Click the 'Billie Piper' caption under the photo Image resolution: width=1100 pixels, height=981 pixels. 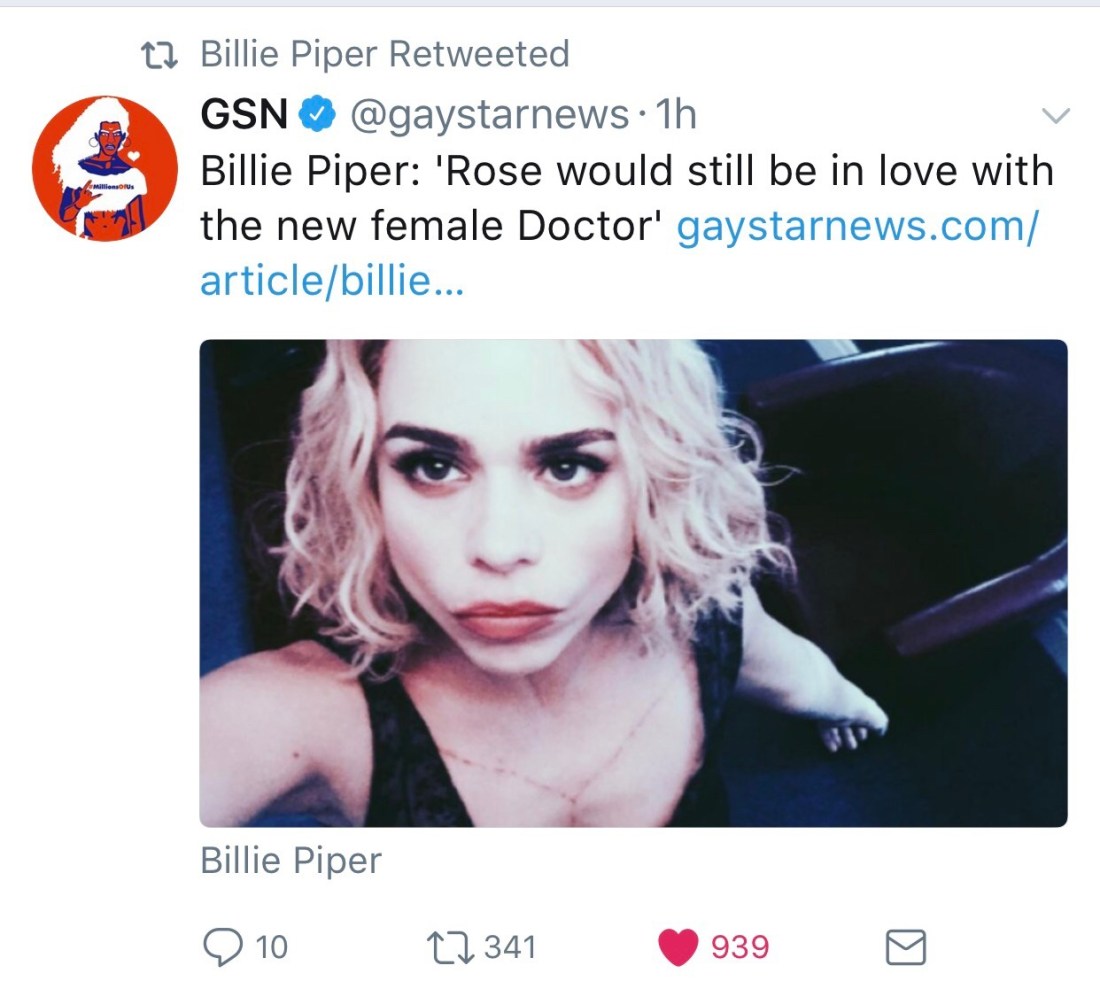[291, 860]
